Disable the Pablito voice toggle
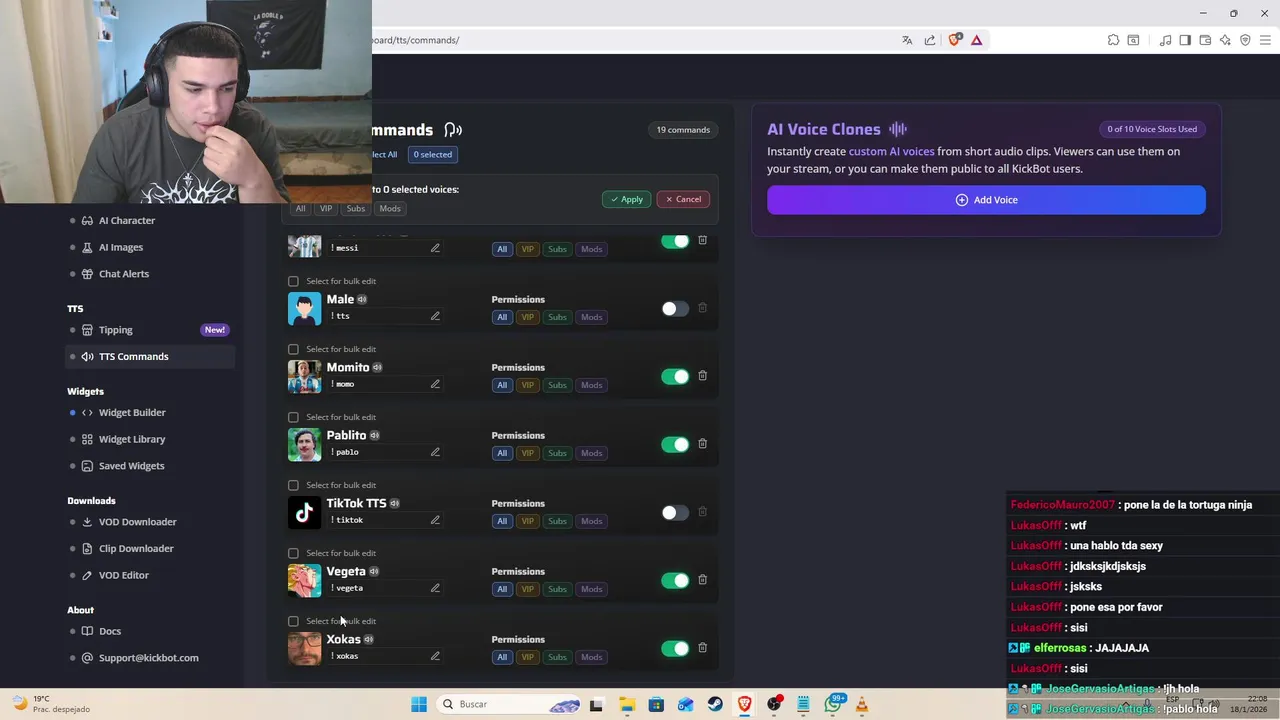1280x720 pixels. click(675, 444)
